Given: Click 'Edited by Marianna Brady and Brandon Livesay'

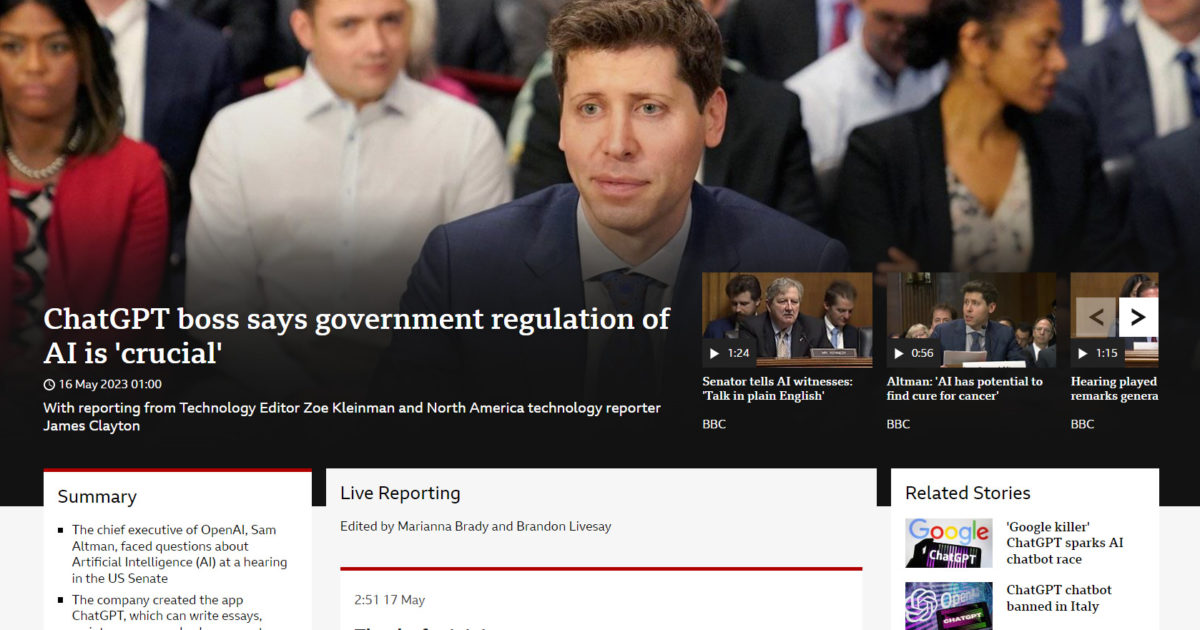Looking at the screenshot, I should [475, 526].
